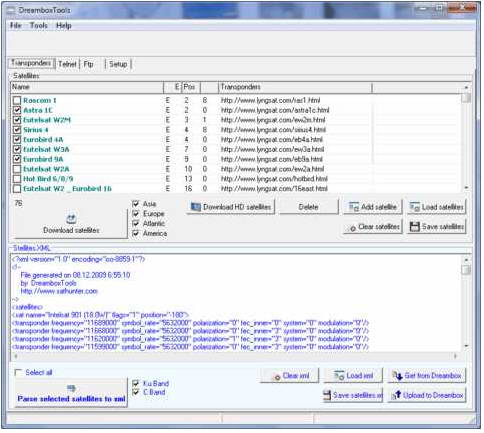Click the Save satellites xml button
Viewport: 484px width, 433px height.
[353, 395]
